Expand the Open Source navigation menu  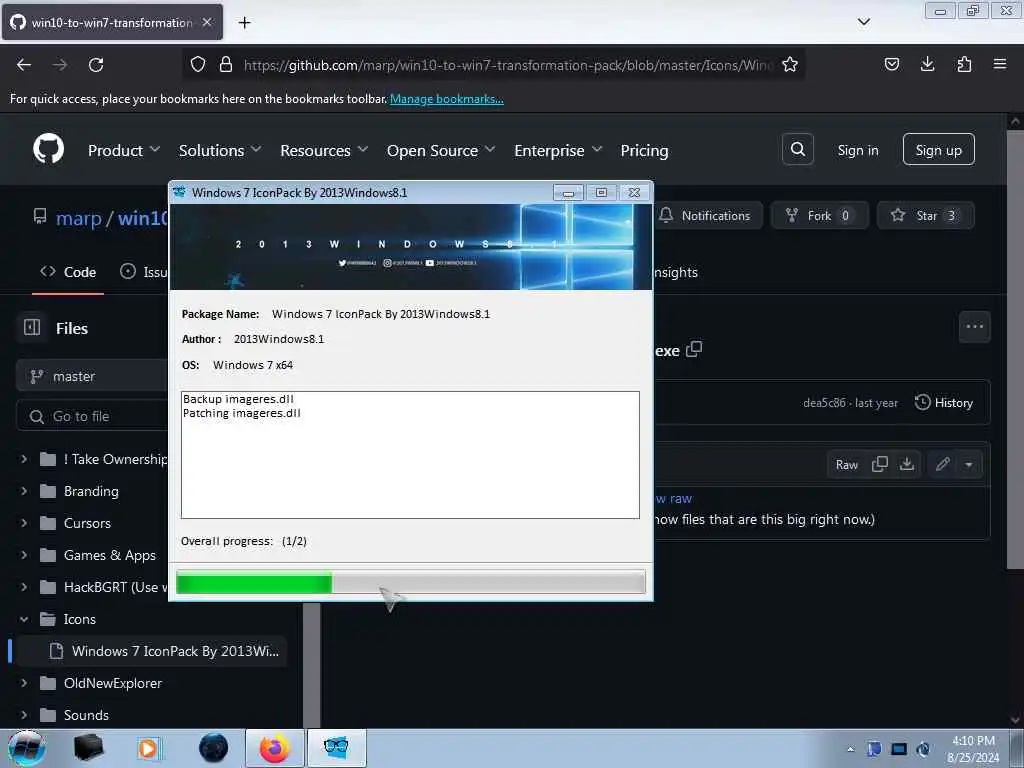tap(441, 150)
